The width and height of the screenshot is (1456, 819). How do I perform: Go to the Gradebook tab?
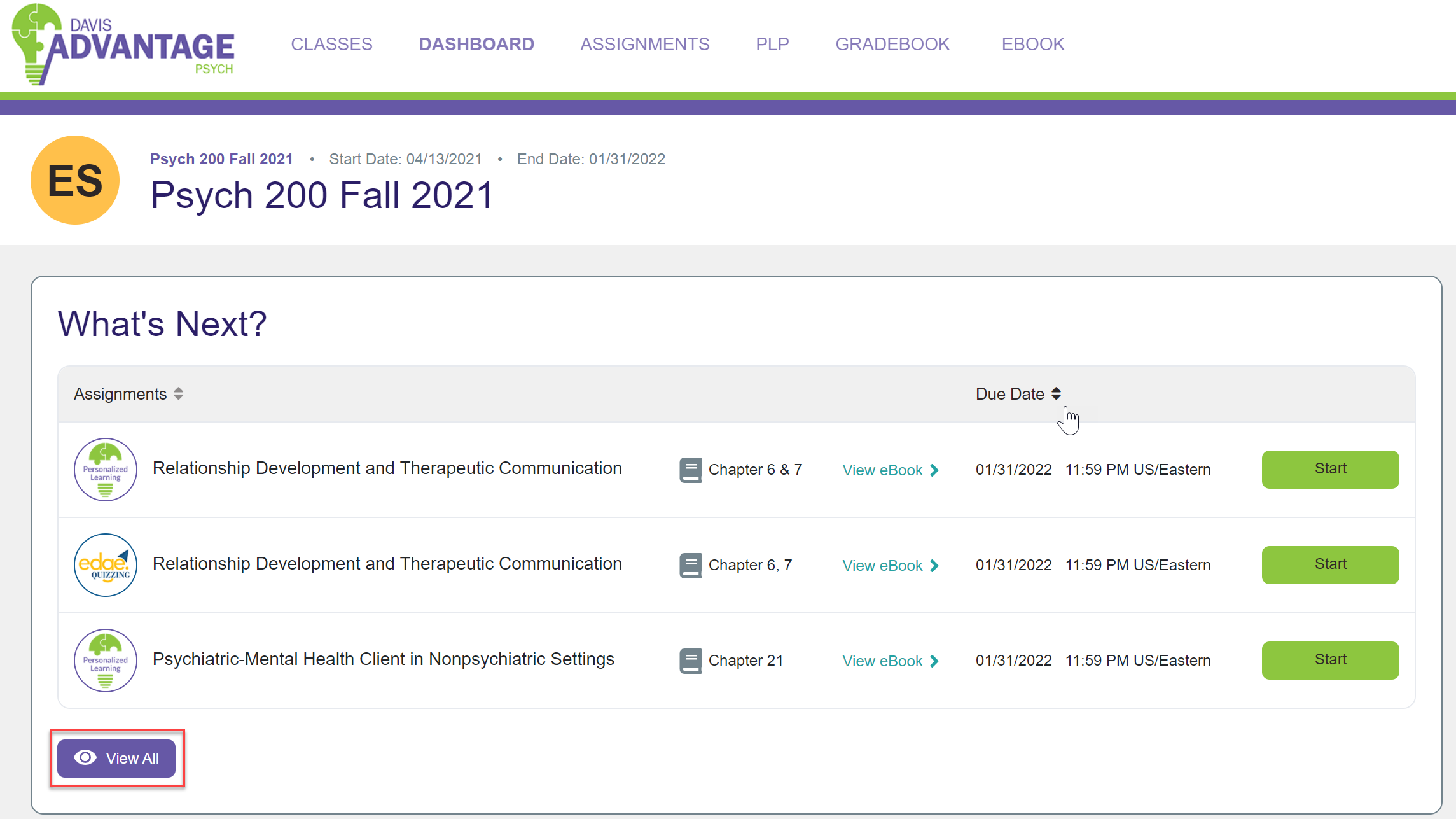point(892,44)
